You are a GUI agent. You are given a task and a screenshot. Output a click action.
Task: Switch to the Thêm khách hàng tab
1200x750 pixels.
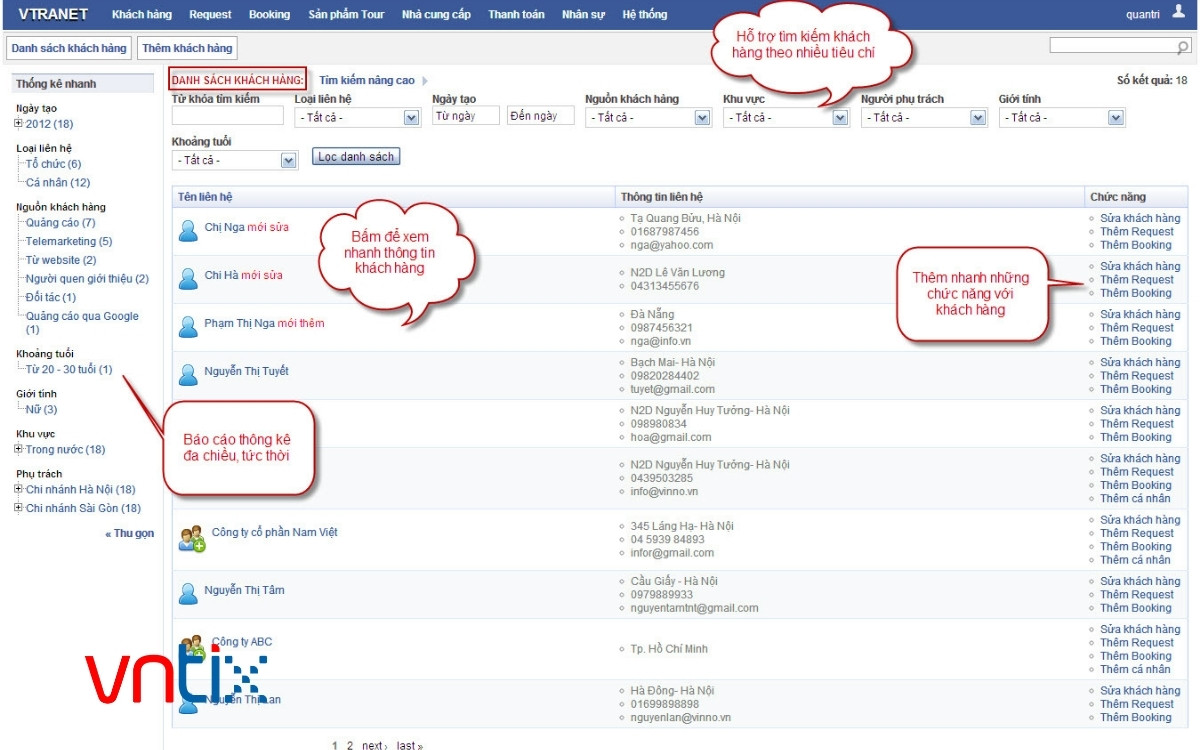coord(186,47)
